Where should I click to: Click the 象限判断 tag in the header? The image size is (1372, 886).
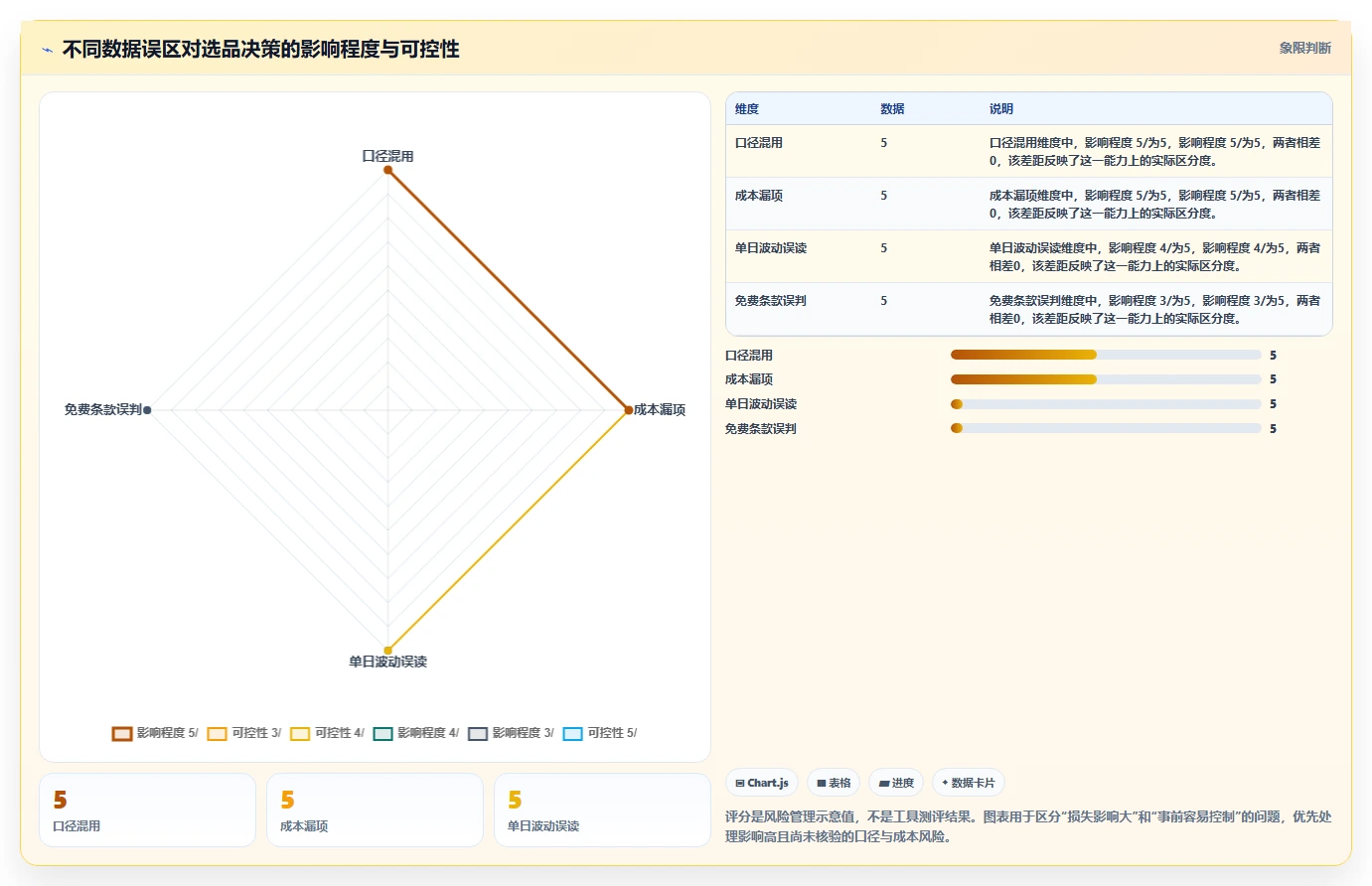1305,48
